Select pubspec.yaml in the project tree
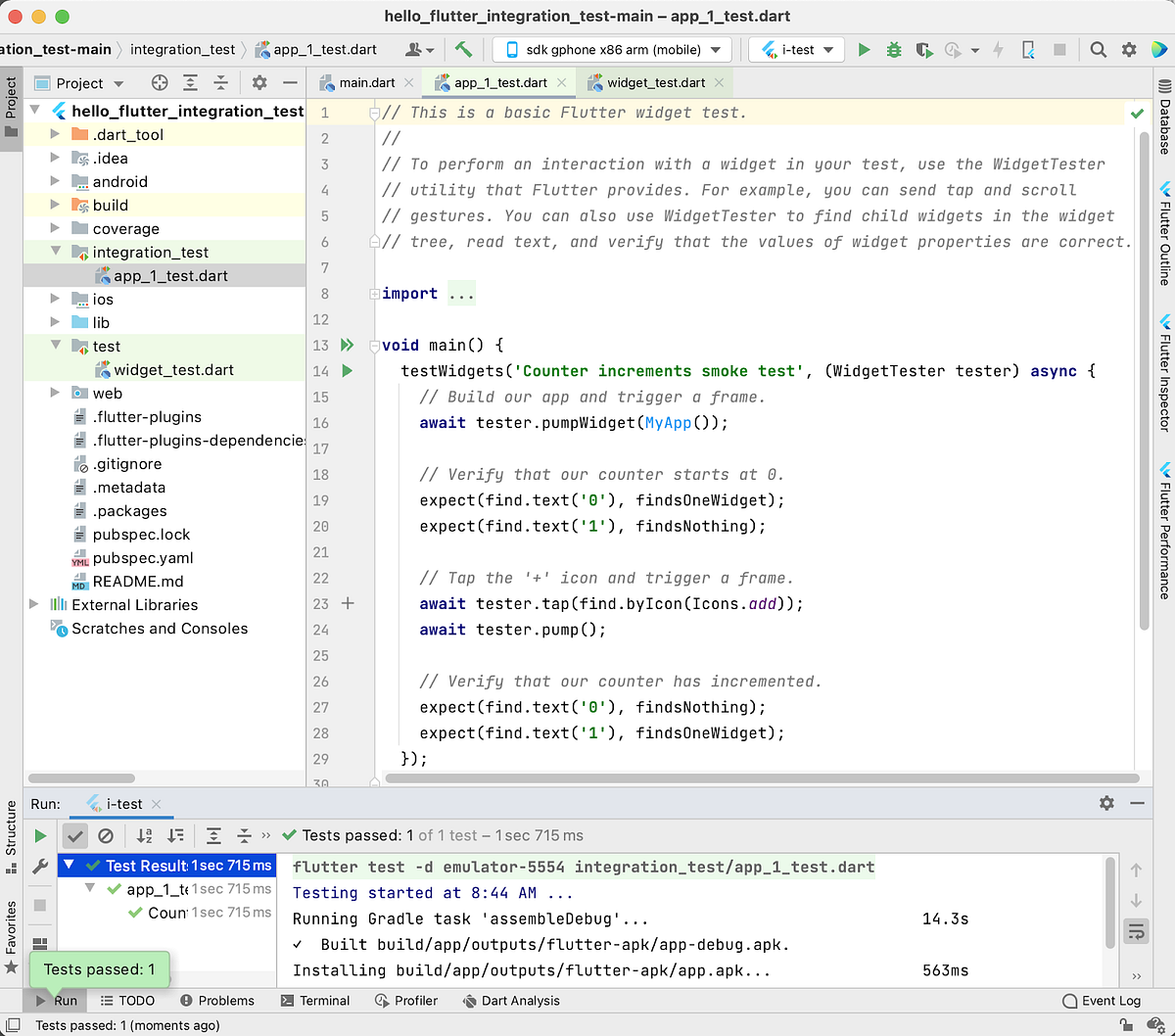The width and height of the screenshot is (1175, 1036). click(143, 558)
